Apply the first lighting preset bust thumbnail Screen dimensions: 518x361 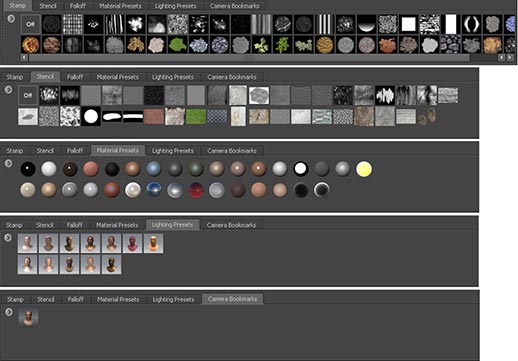27,243
